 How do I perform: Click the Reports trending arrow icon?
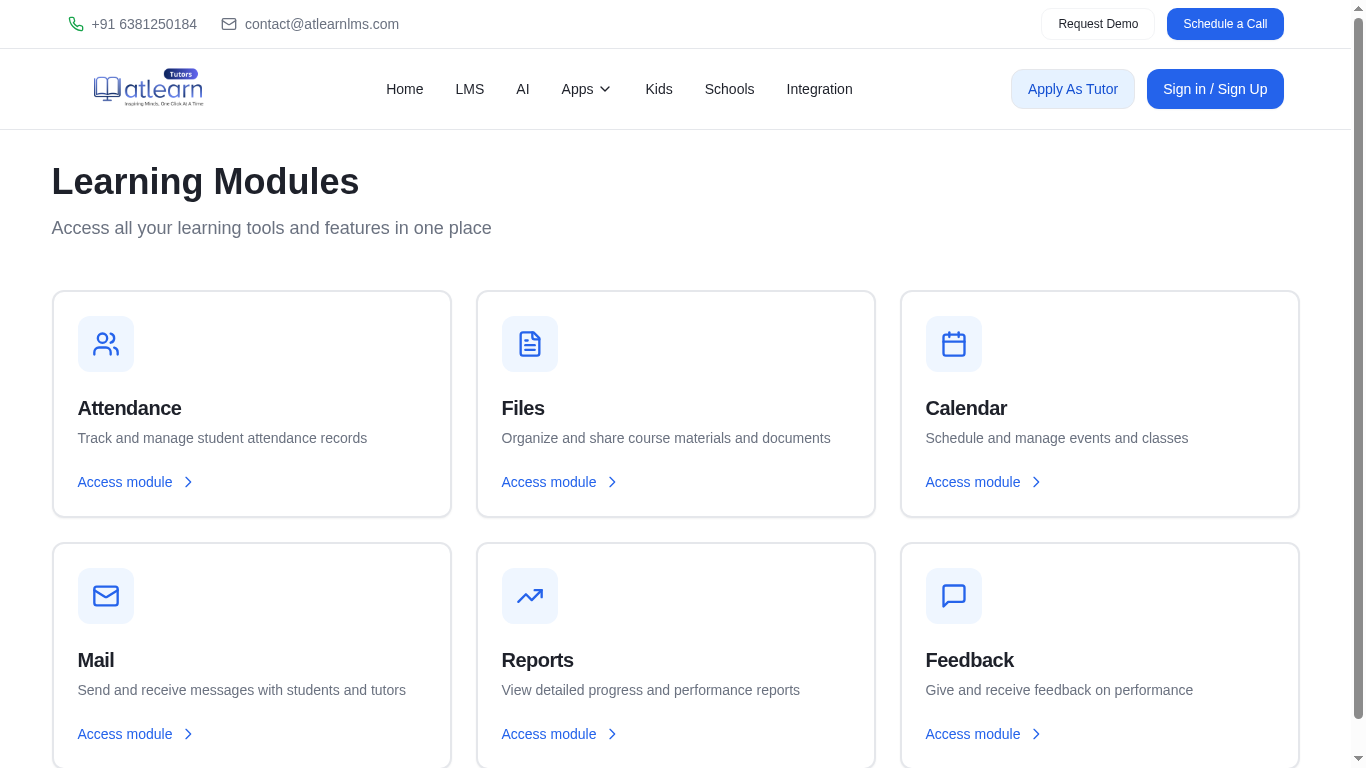530,596
